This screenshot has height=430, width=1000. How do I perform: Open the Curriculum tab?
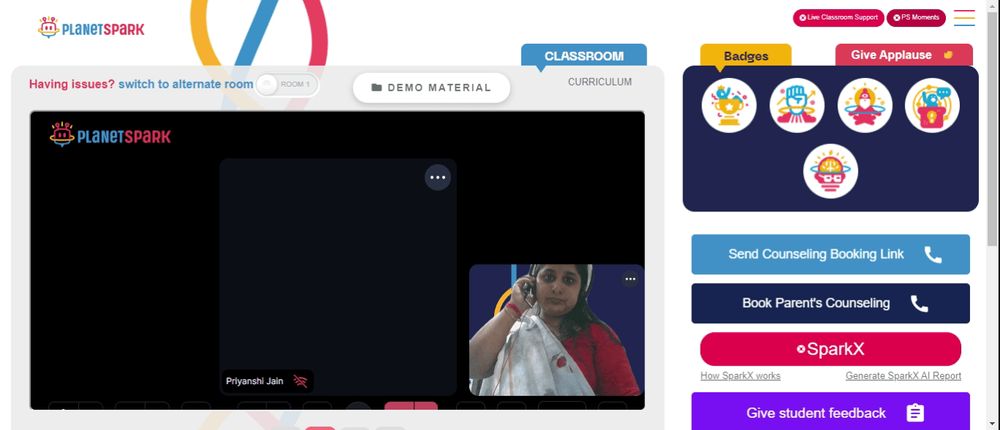point(599,82)
